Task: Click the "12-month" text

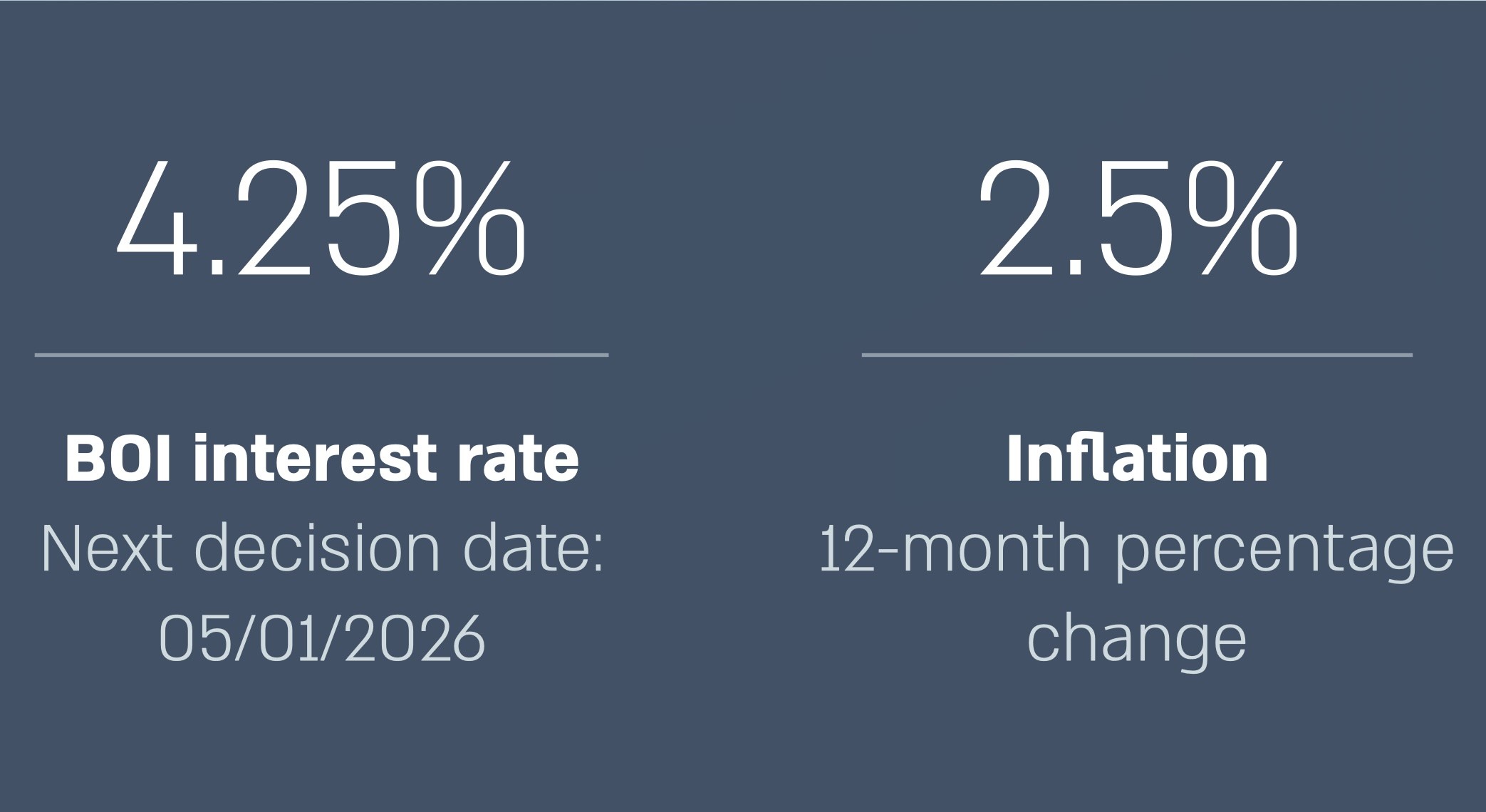Action: point(955,548)
